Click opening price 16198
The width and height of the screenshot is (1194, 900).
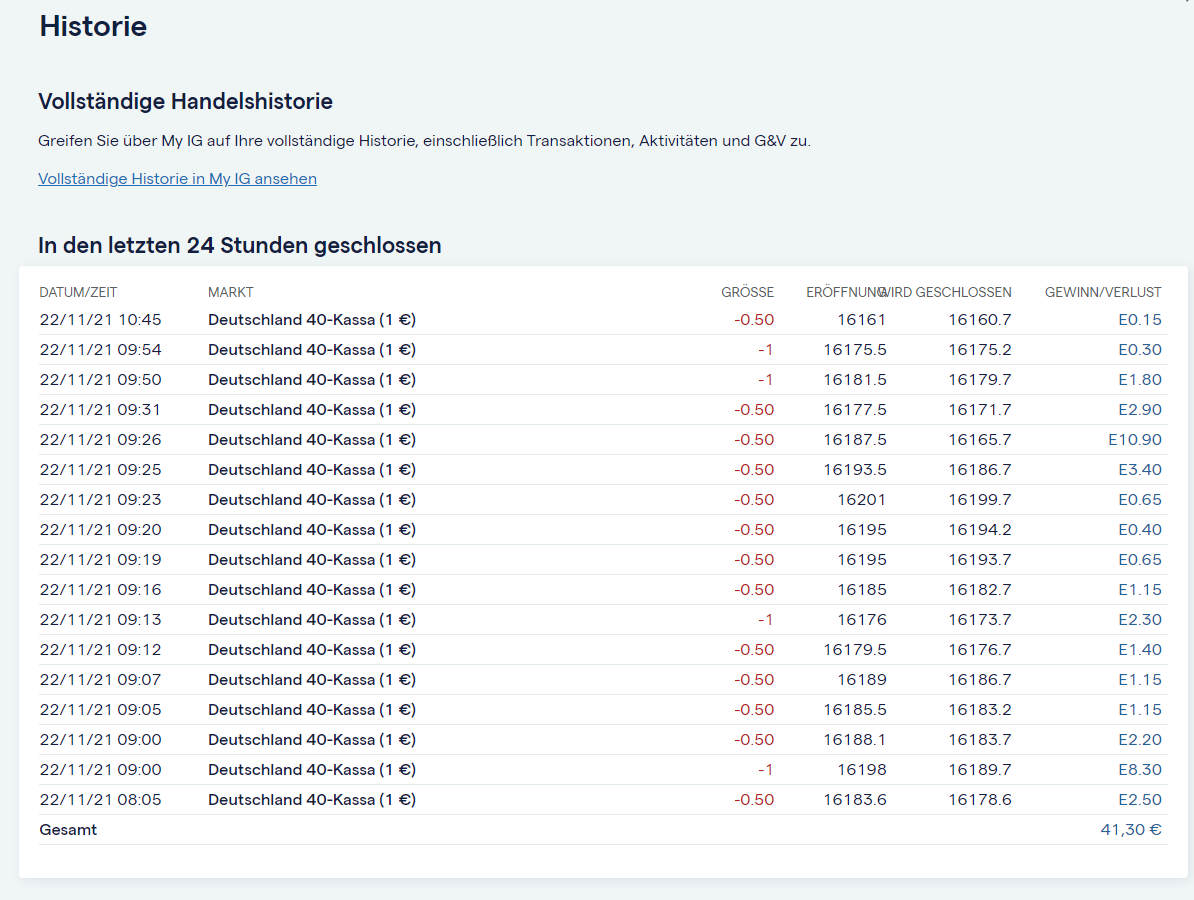(862, 770)
